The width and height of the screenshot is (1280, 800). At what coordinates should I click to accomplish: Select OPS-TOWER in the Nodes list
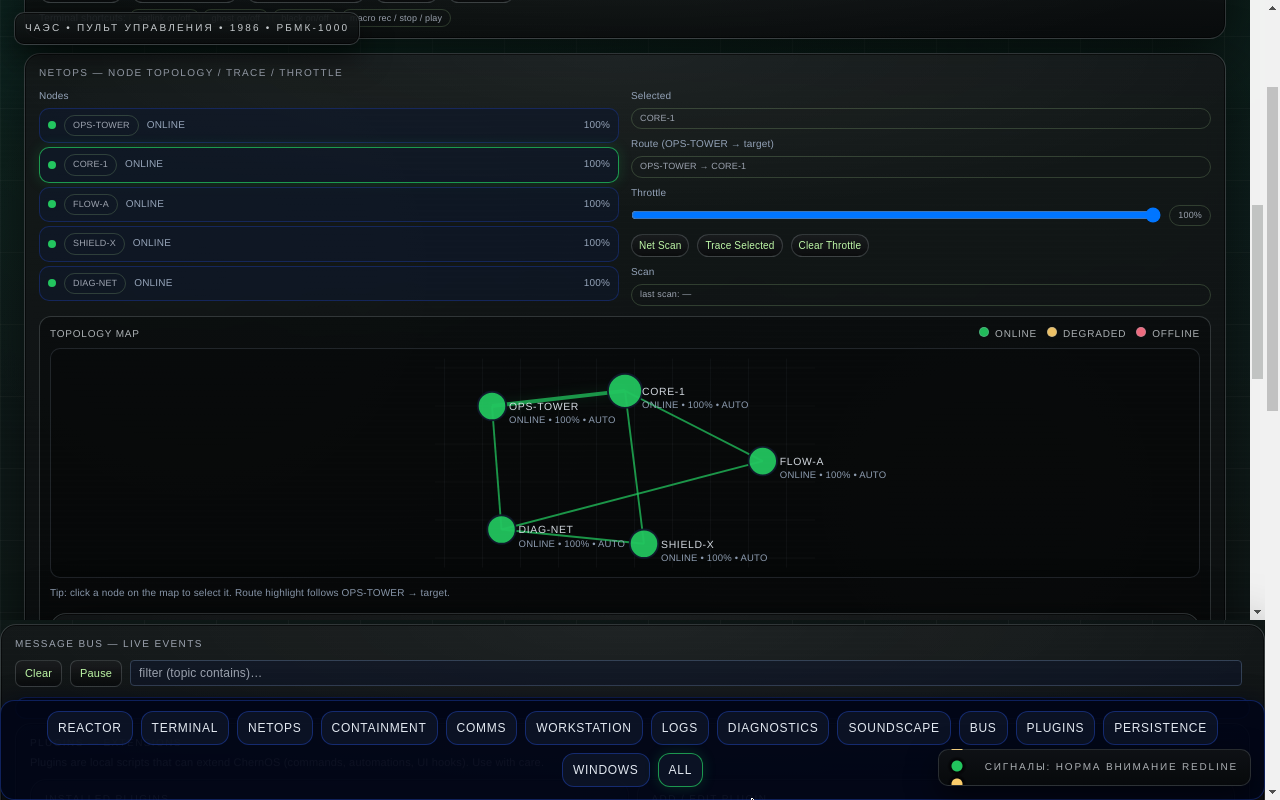pos(328,124)
